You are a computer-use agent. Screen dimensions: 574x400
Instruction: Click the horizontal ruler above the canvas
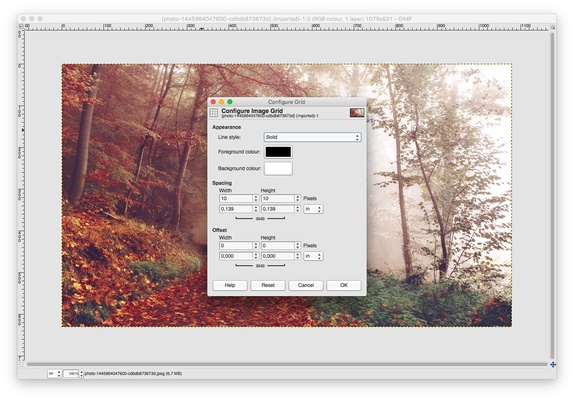287,27
